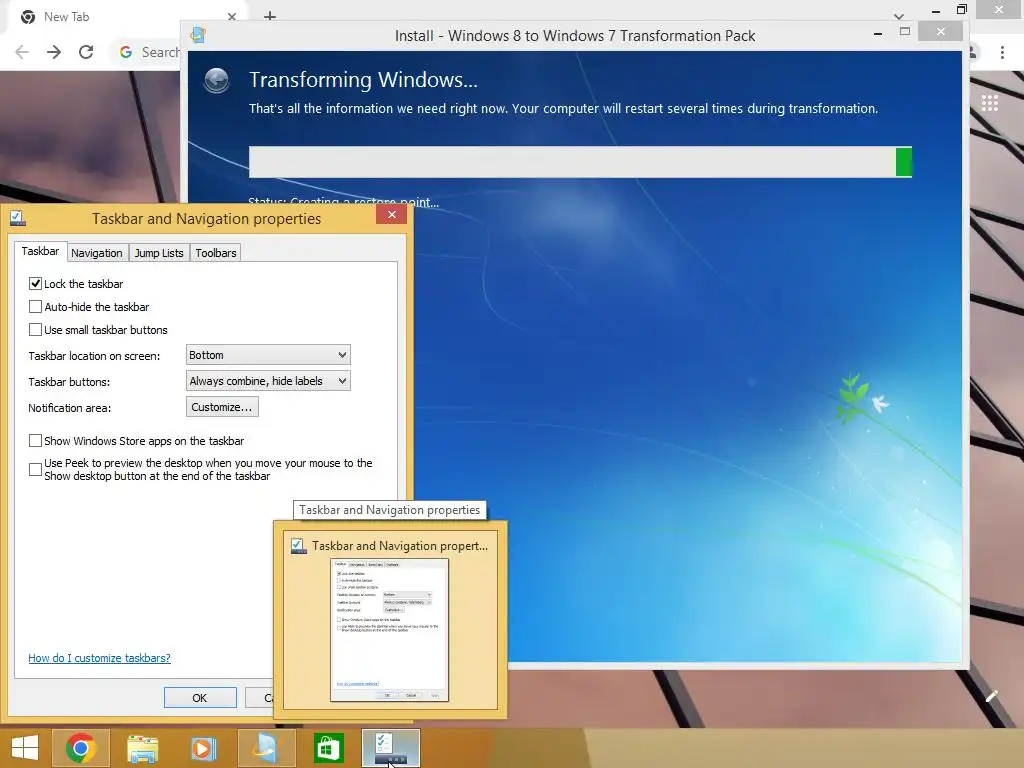The width and height of the screenshot is (1024, 768).
Task: Switch to the Taskbar tab
Action: 40,251
